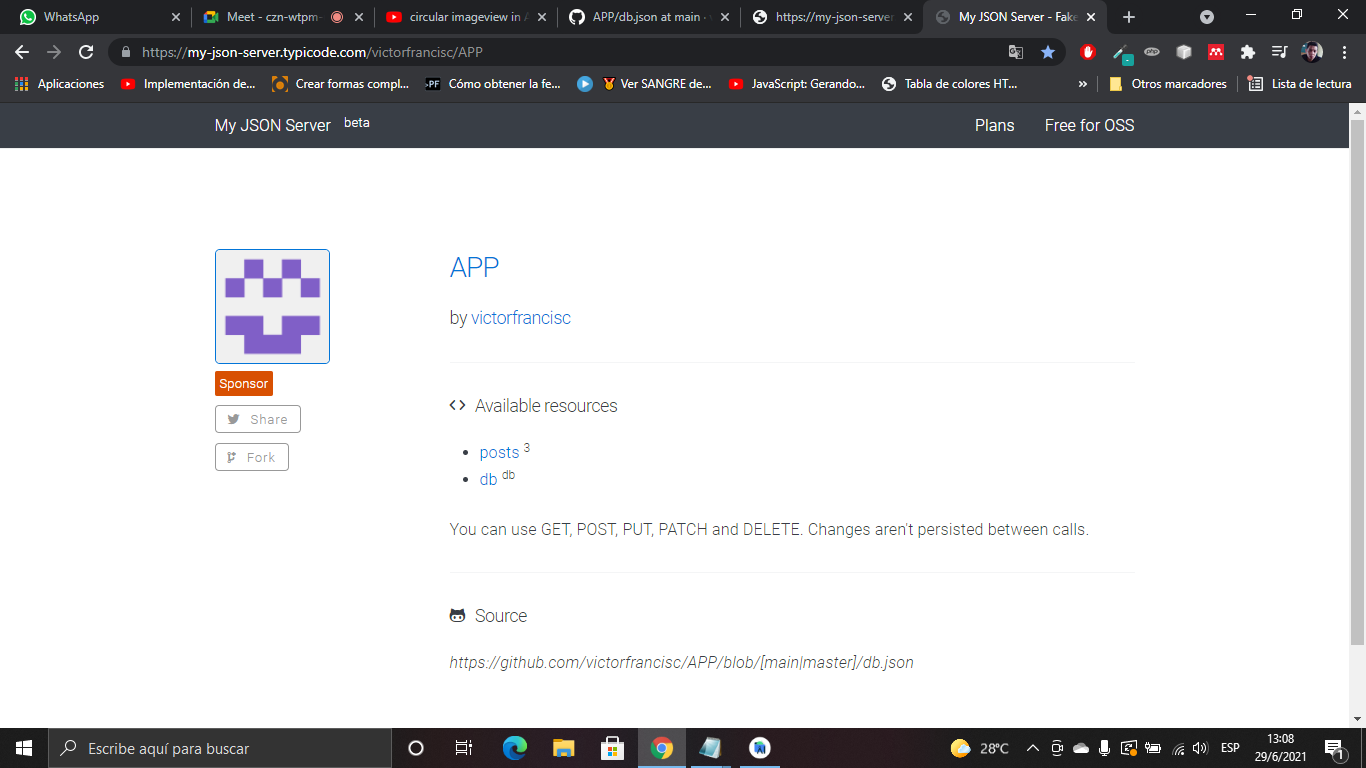Open the posts resource link

(499, 452)
